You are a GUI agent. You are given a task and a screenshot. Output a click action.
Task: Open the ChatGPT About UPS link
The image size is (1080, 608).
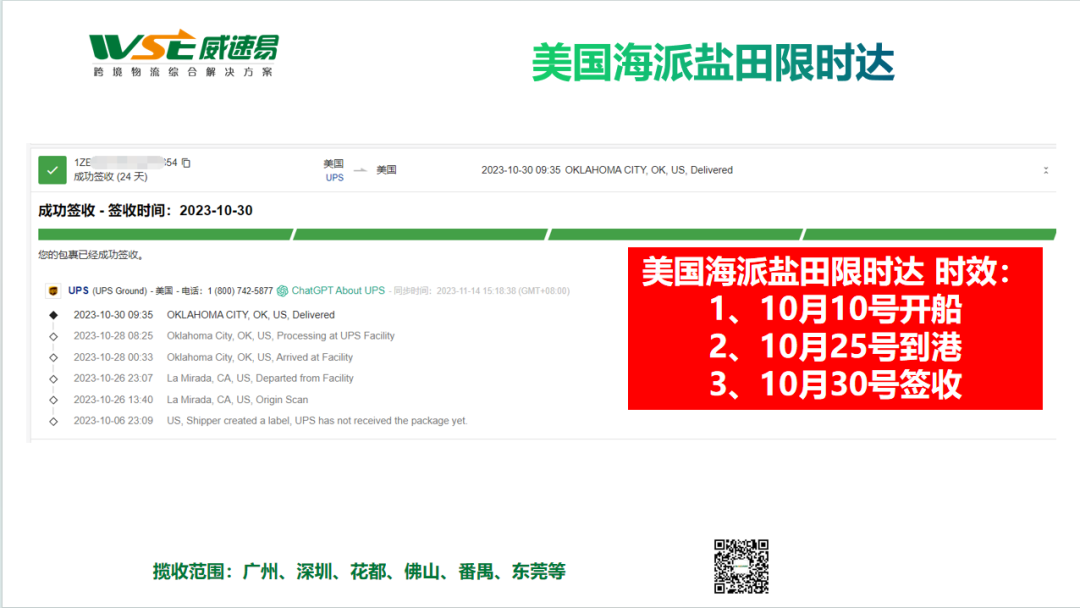coord(338,291)
